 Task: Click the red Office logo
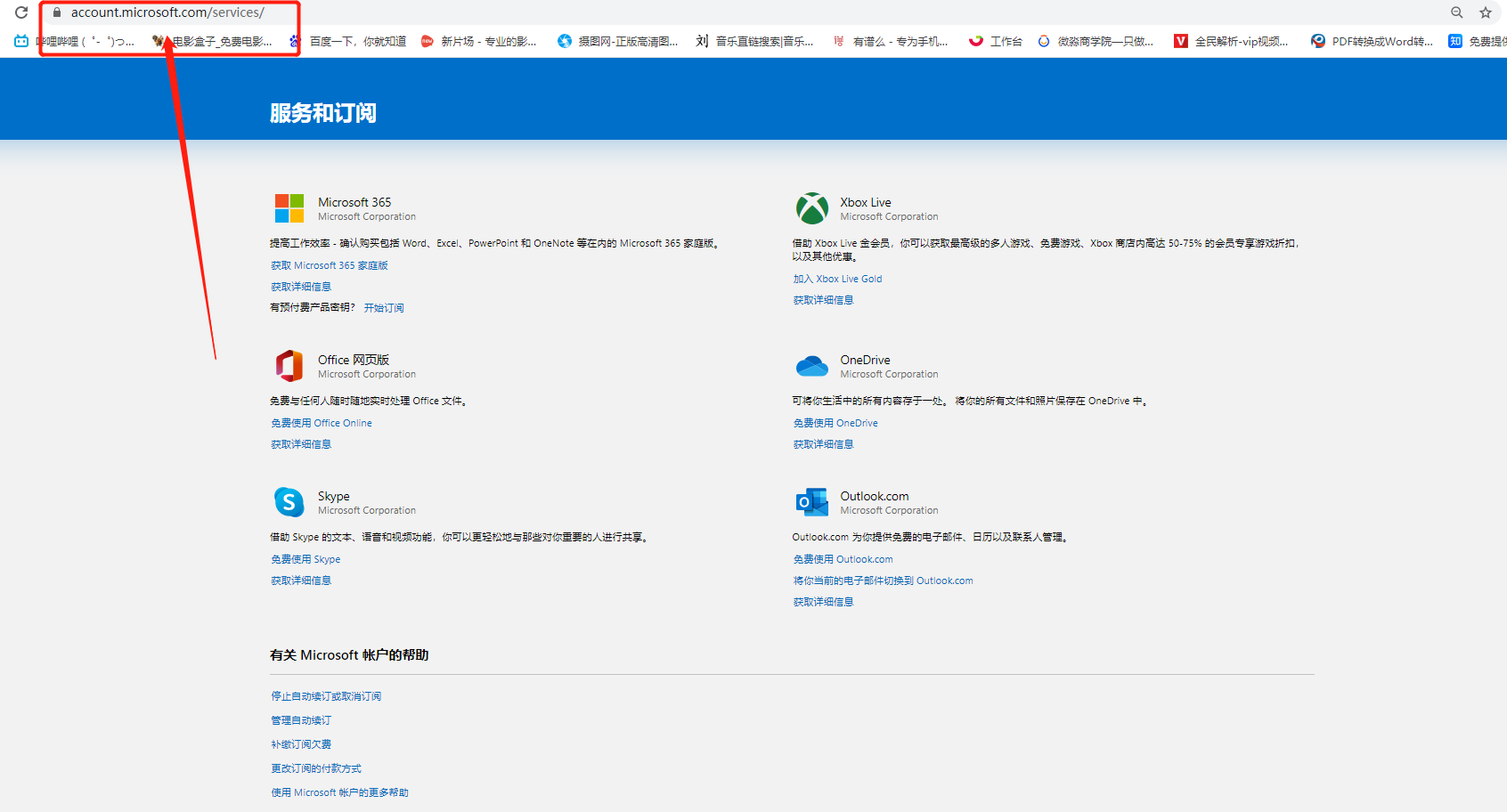click(289, 366)
